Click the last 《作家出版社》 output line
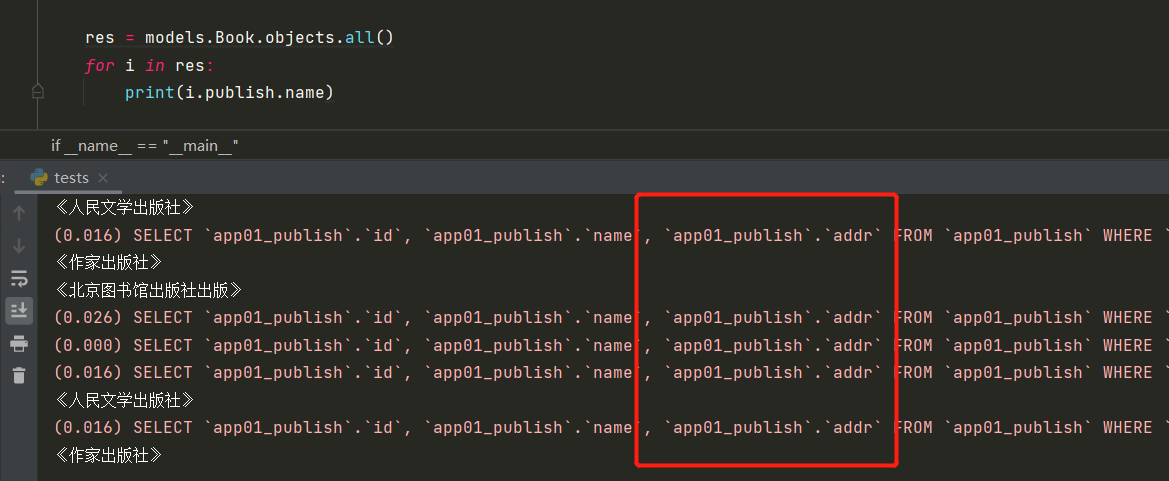1169x481 pixels. 109,455
